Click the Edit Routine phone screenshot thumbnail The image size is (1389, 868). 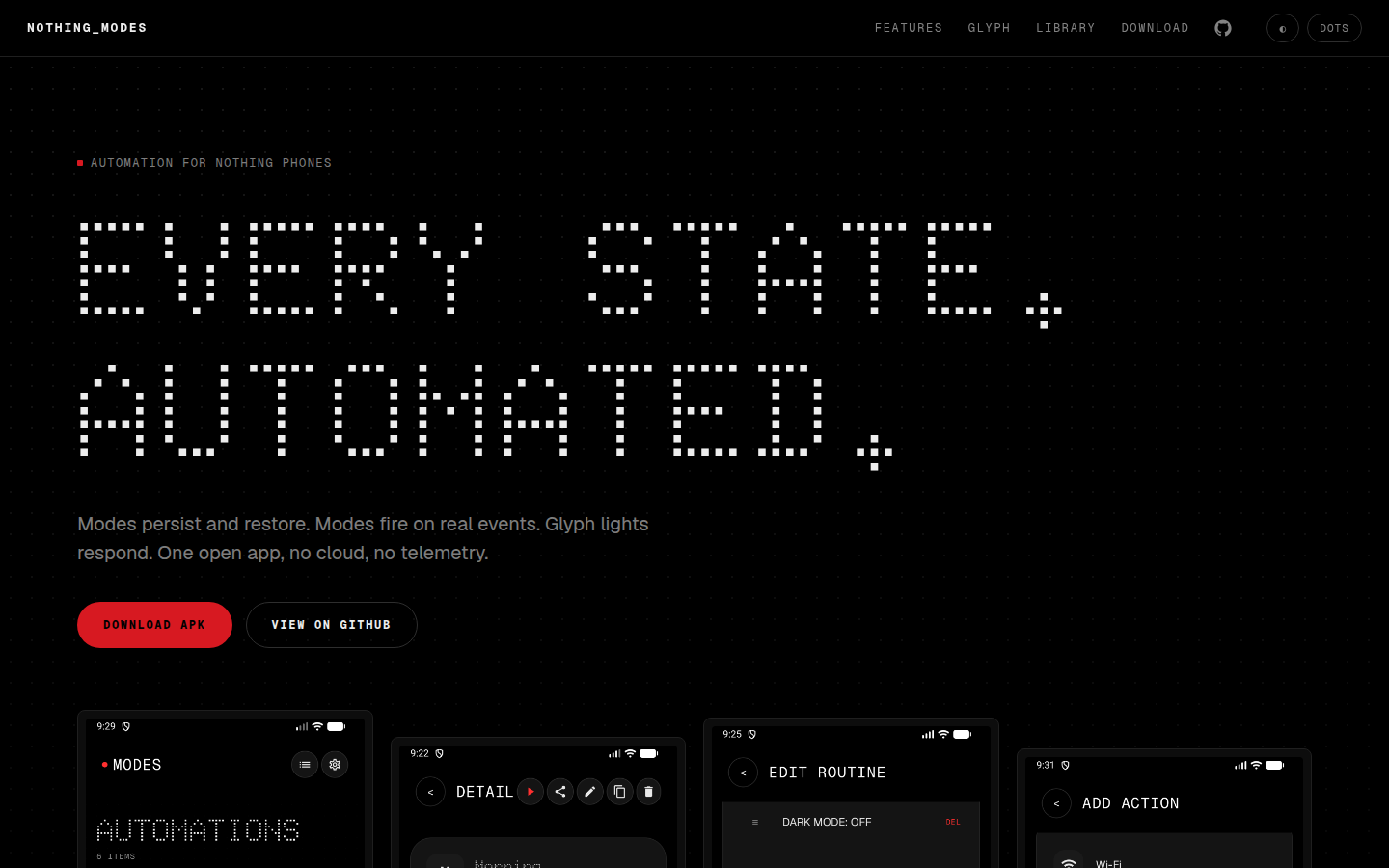click(851, 793)
